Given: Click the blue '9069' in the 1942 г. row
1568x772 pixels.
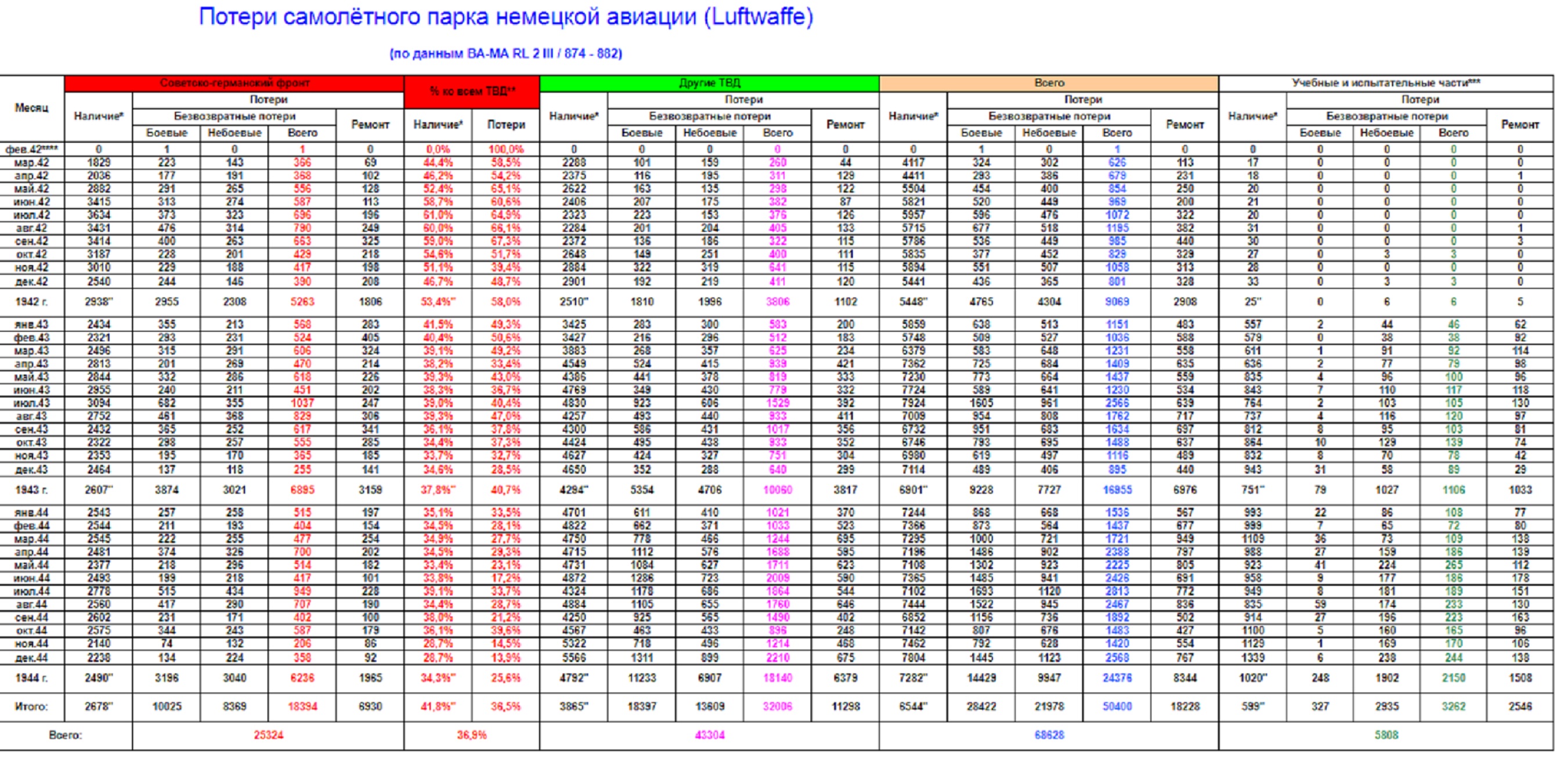Looking at the screenshot, I should [1117, 302].
